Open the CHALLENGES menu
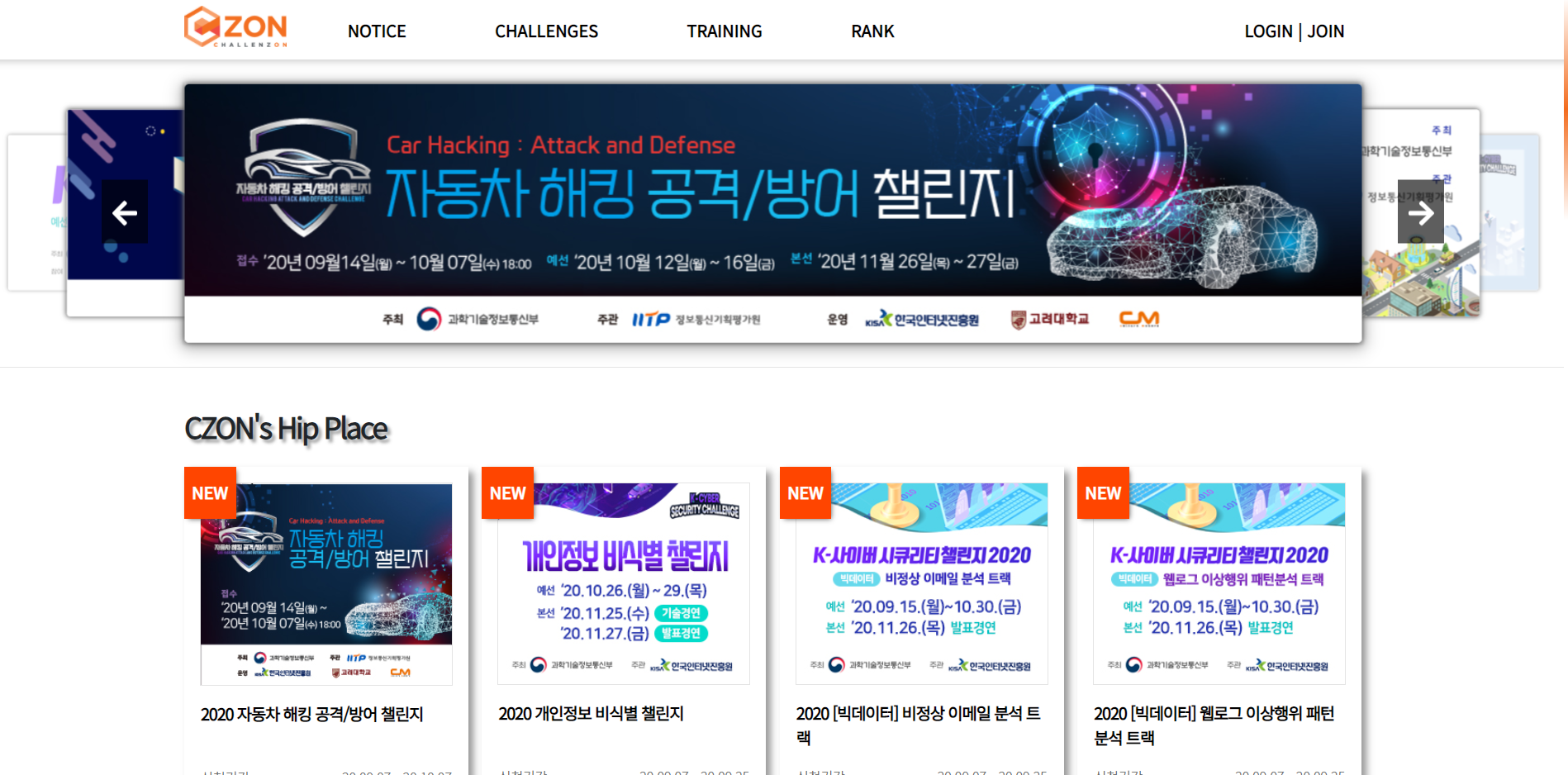This screenshot has width=1568, height=775. coord(546,31)
